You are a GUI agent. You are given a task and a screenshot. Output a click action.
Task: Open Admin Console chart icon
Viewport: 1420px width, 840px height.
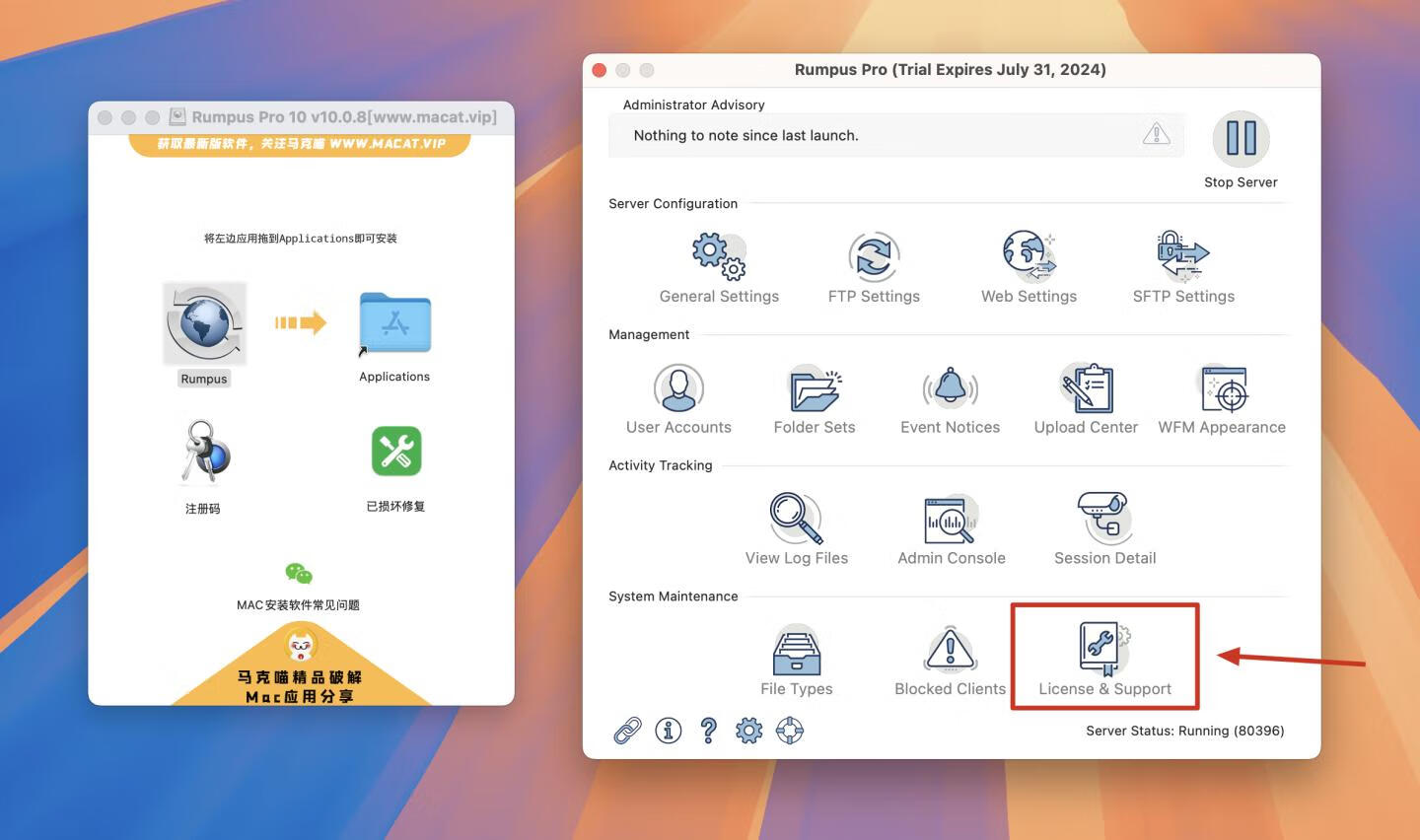coord(951,519)
